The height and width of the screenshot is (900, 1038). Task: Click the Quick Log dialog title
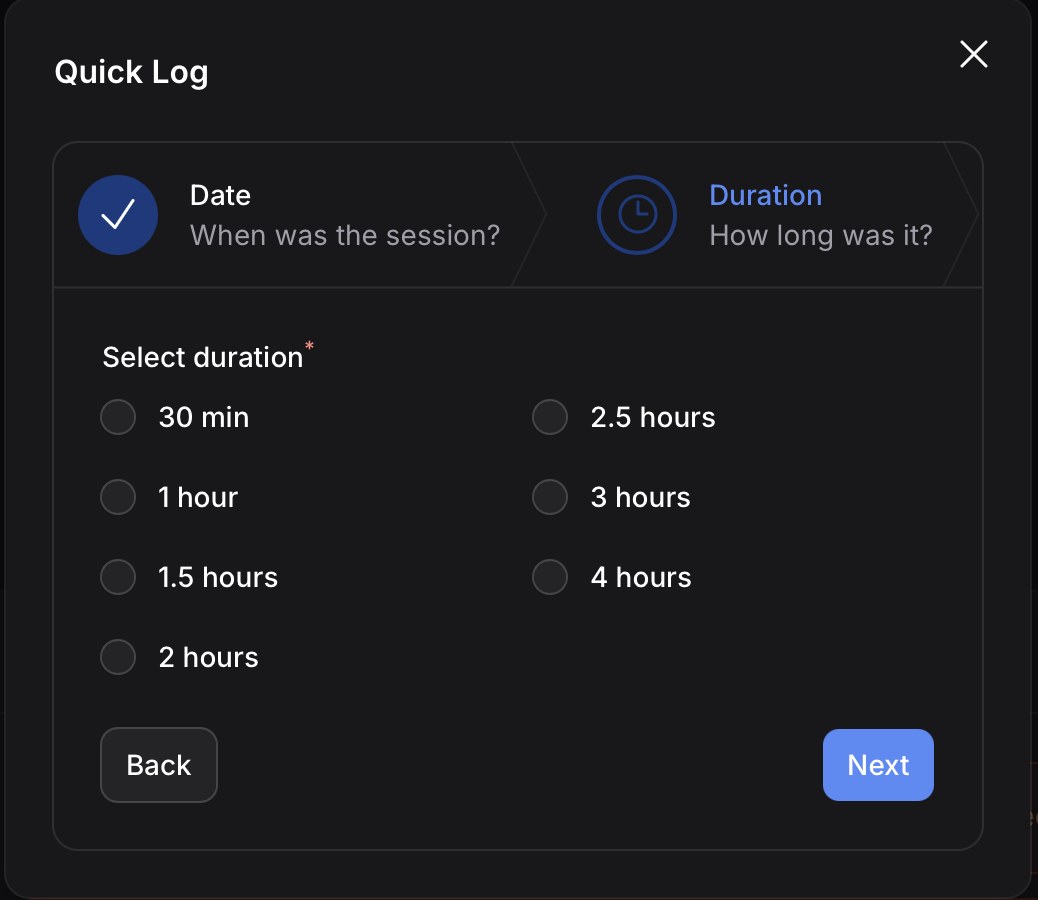click(x=131, y=72)
